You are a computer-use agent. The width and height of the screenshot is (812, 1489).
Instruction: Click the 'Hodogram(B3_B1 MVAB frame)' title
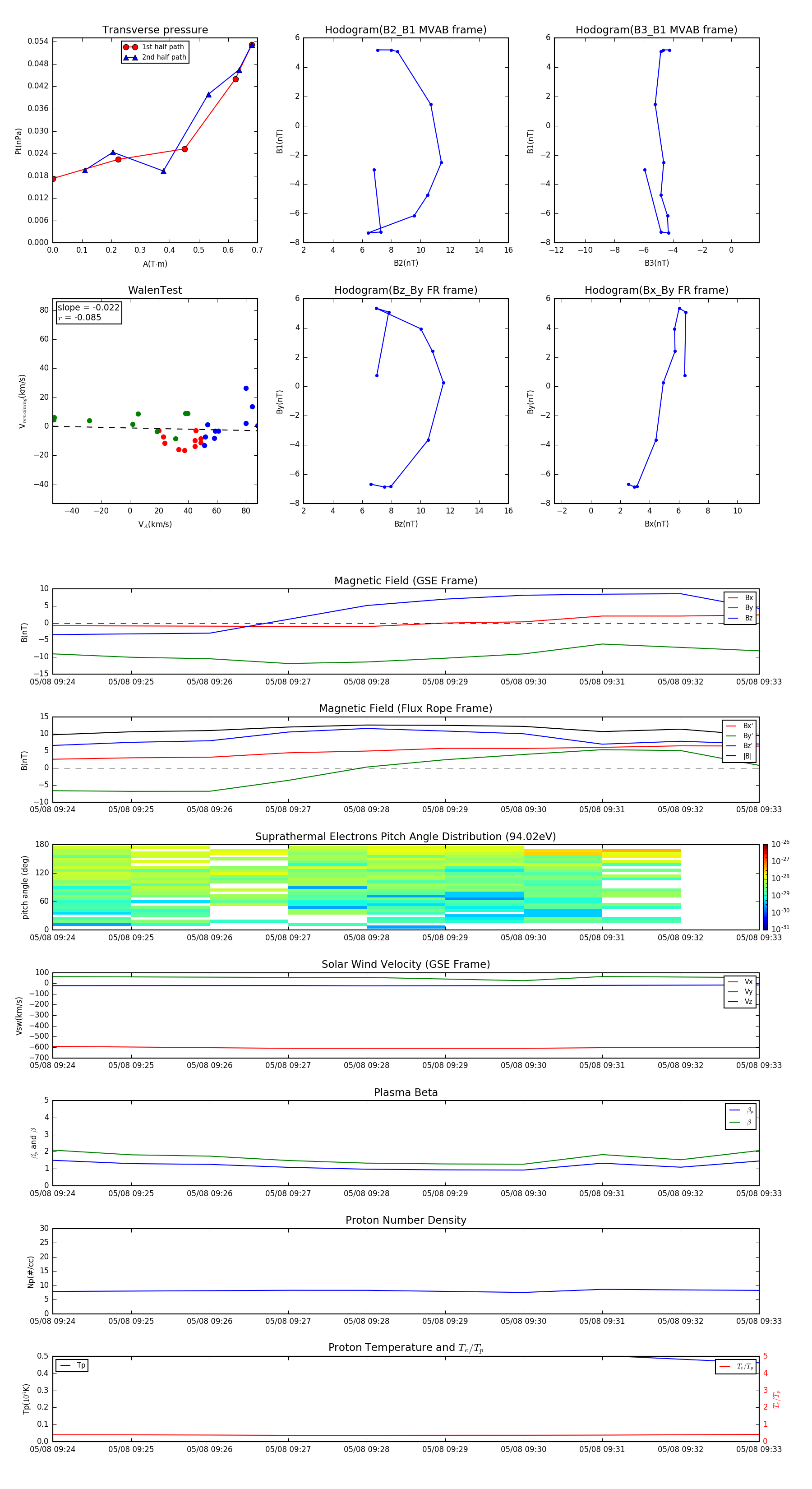[656, 30]
